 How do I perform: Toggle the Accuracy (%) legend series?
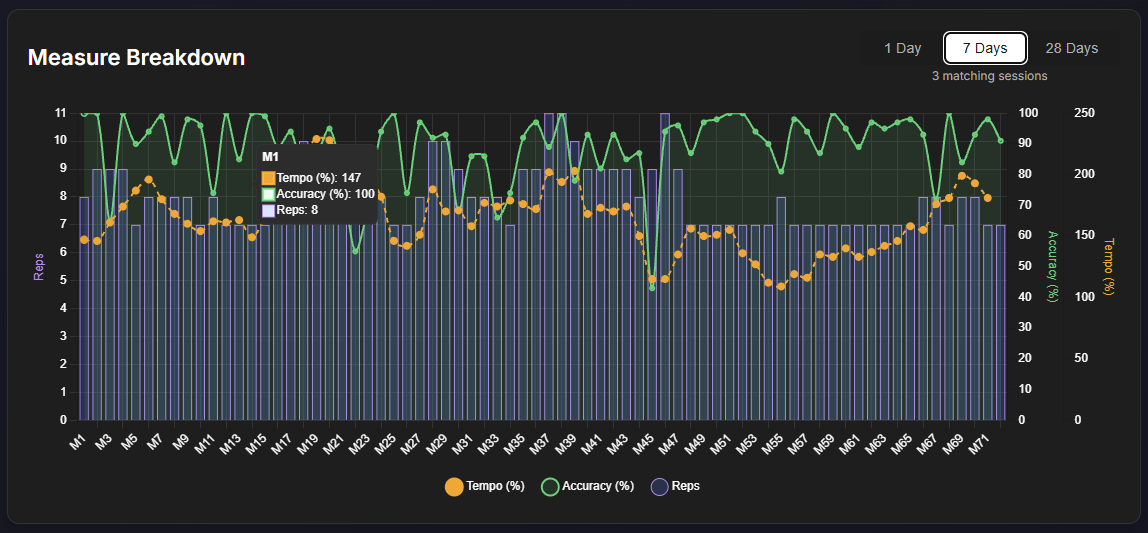click(588, 486)
